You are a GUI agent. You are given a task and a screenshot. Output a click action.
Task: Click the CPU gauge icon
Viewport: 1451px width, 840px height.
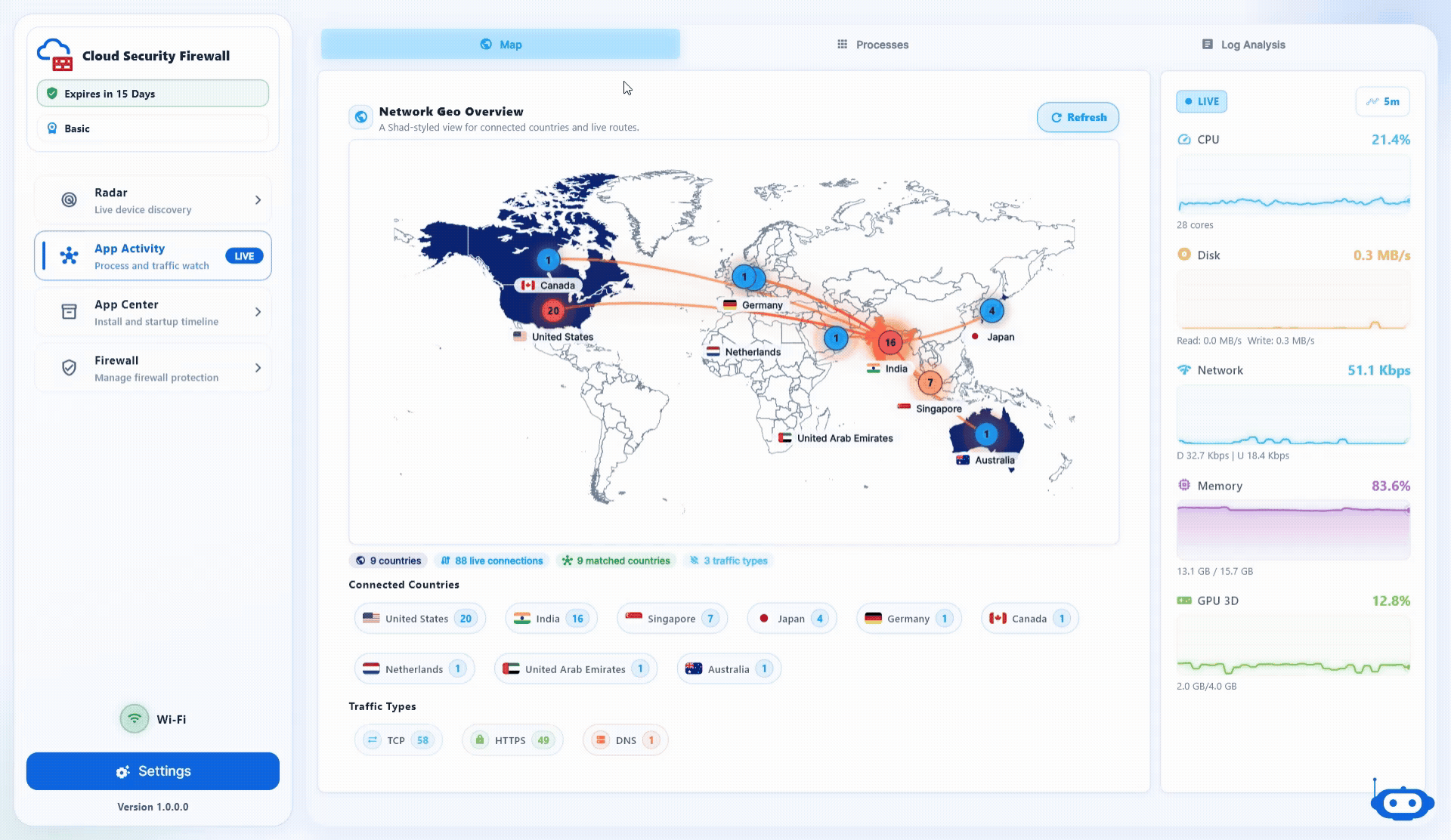1183,140
